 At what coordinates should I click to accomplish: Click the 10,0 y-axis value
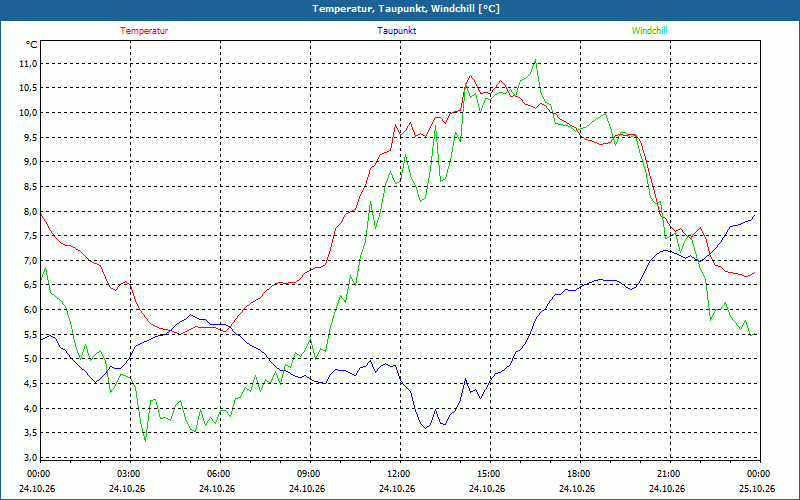click(x=28, y=113)
